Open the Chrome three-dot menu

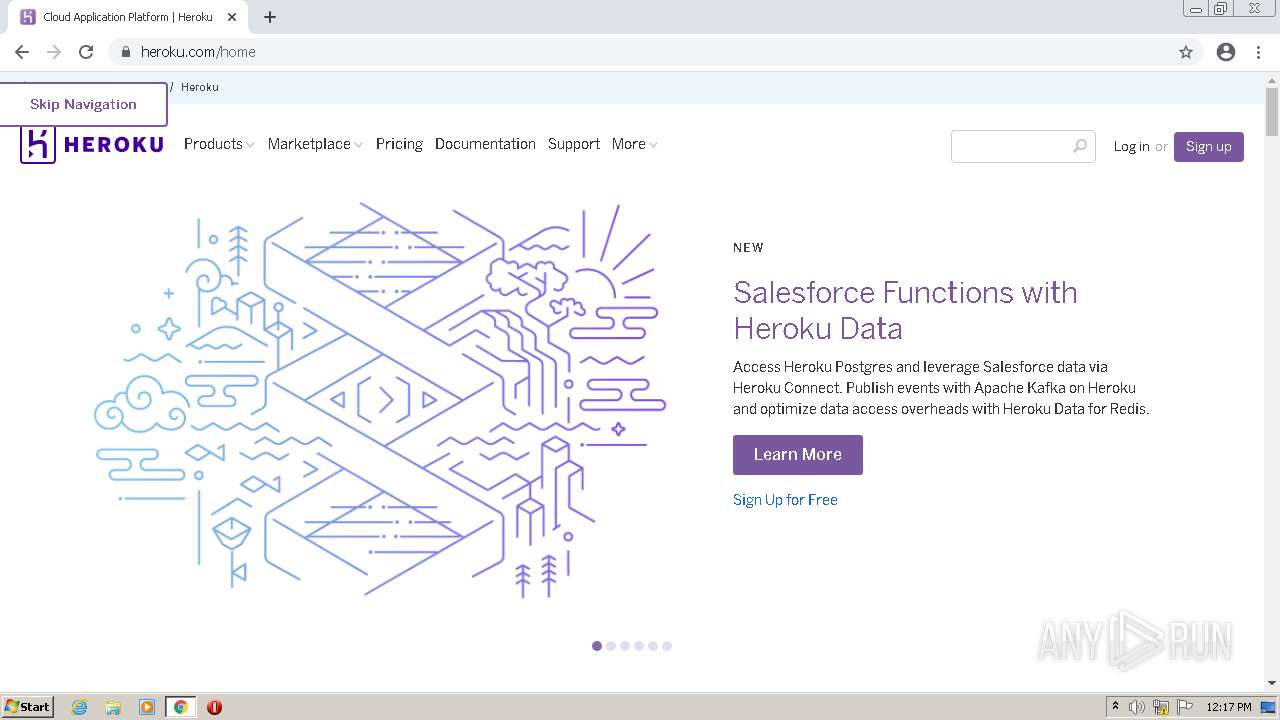1258,52
